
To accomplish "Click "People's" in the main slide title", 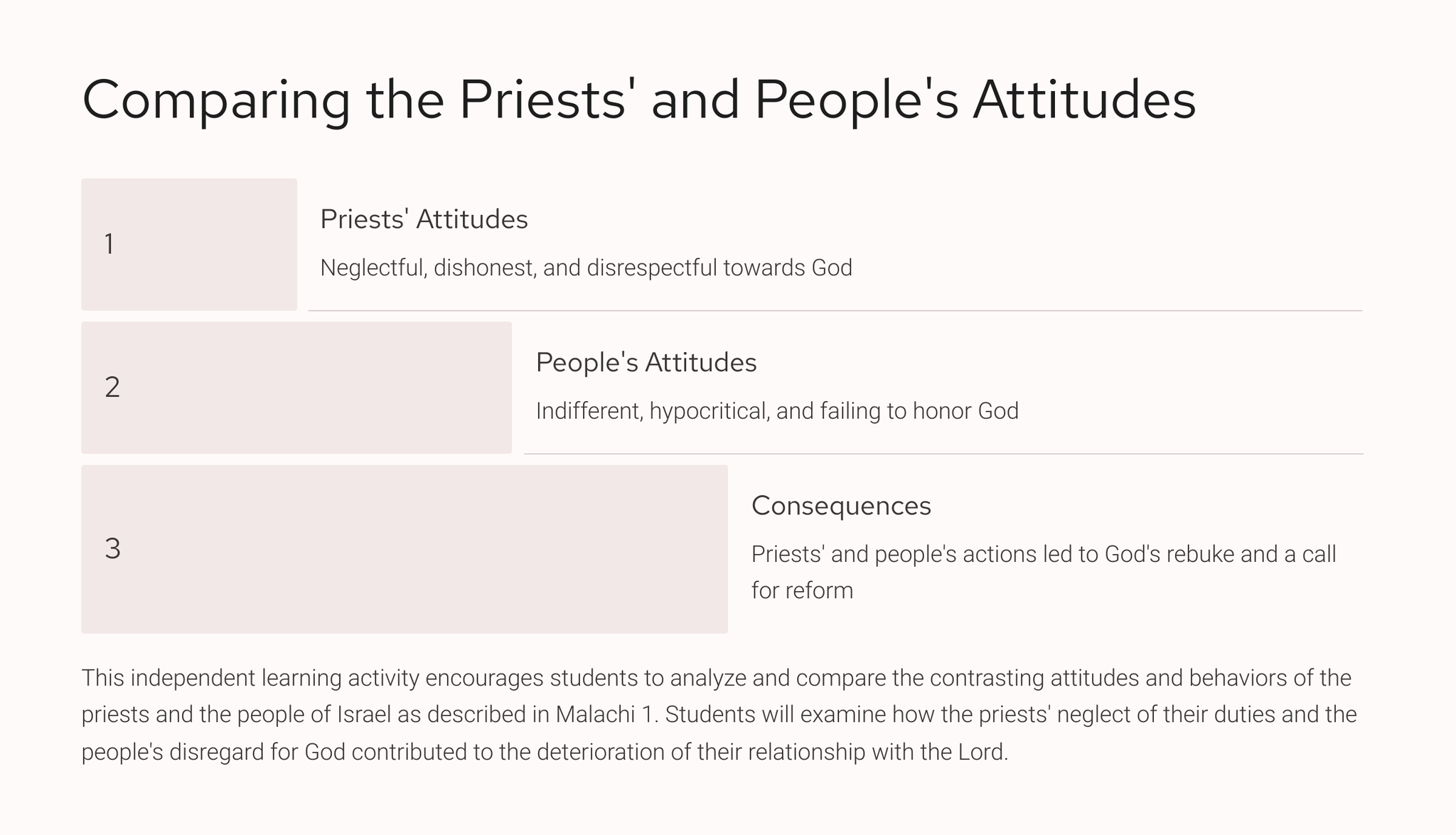I will 856,100.
